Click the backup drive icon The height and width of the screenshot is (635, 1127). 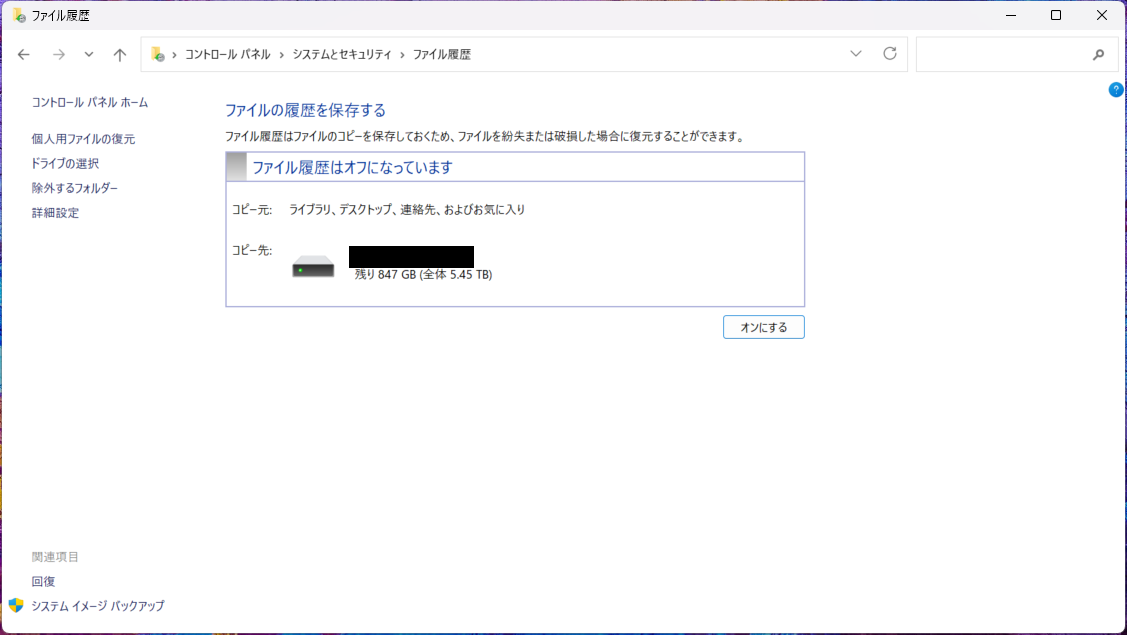click(313, 267)
